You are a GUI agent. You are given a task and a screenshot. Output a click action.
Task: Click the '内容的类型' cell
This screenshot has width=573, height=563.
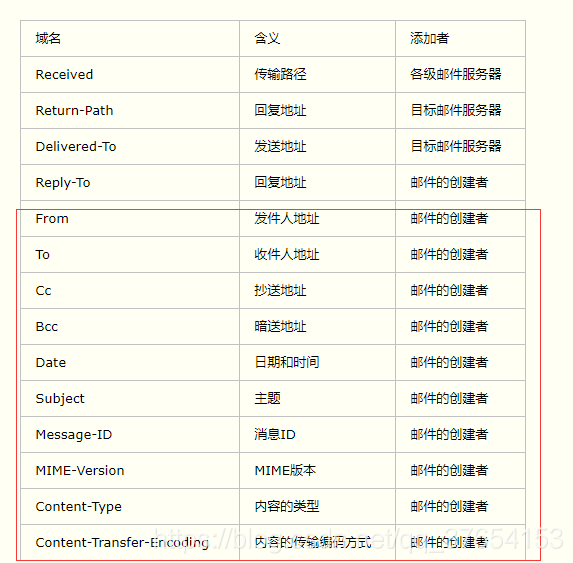tap(317, 506)
